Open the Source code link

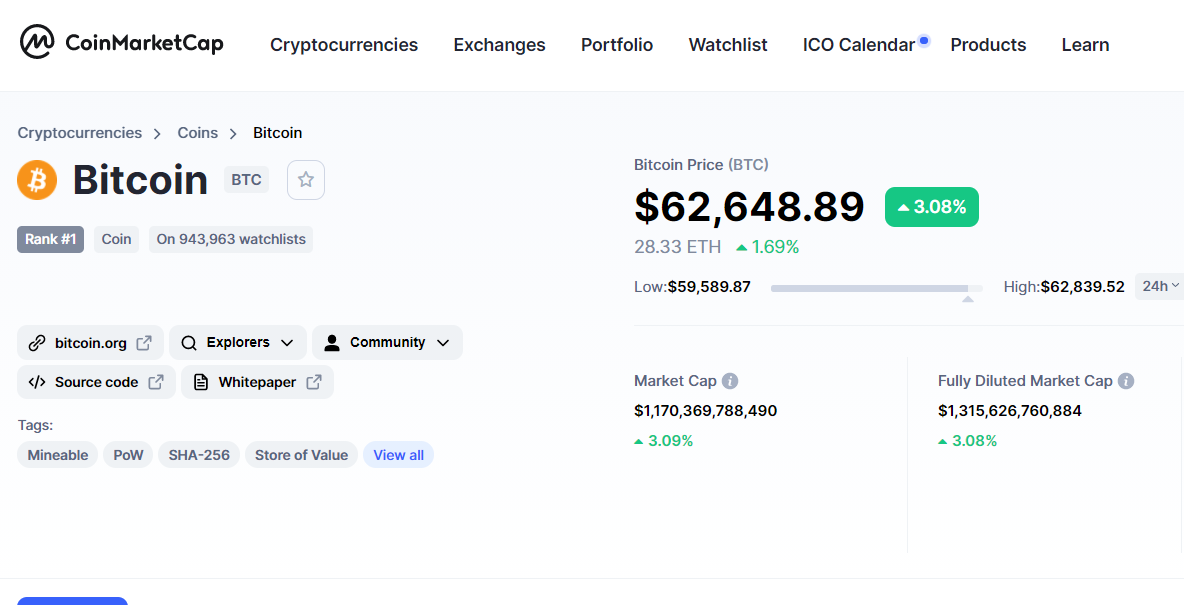click(x=97, y=382)
